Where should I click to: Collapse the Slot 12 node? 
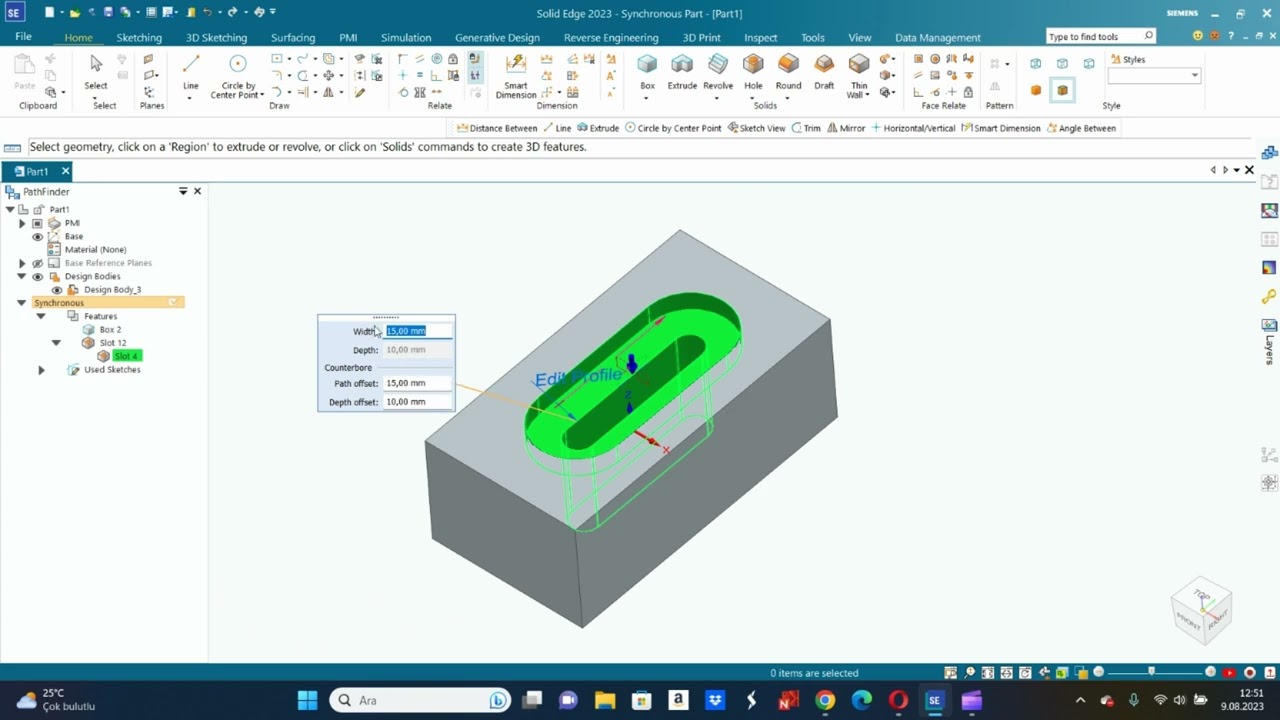pos(56,342)
